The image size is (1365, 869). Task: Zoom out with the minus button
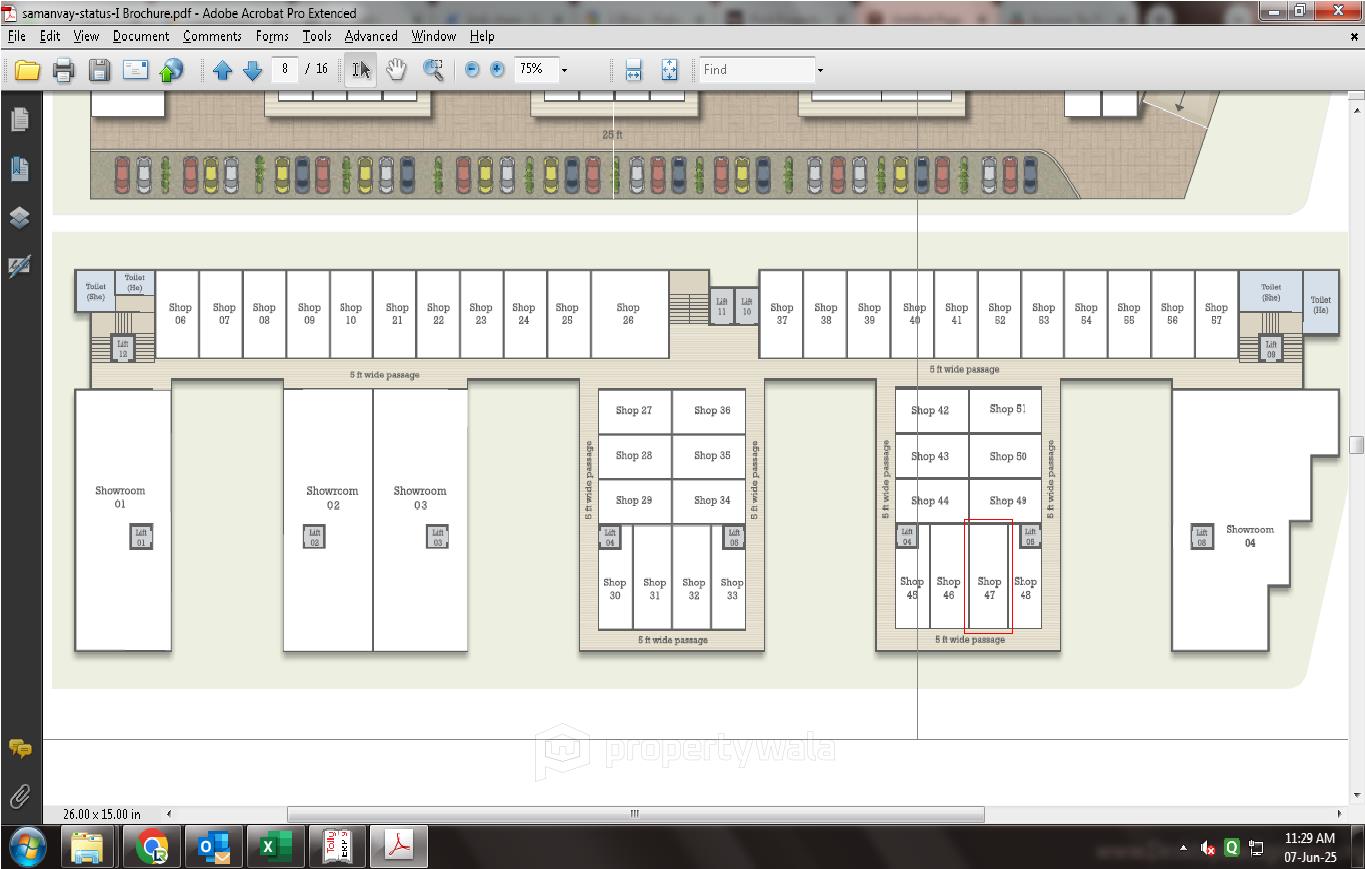point(472,69)
